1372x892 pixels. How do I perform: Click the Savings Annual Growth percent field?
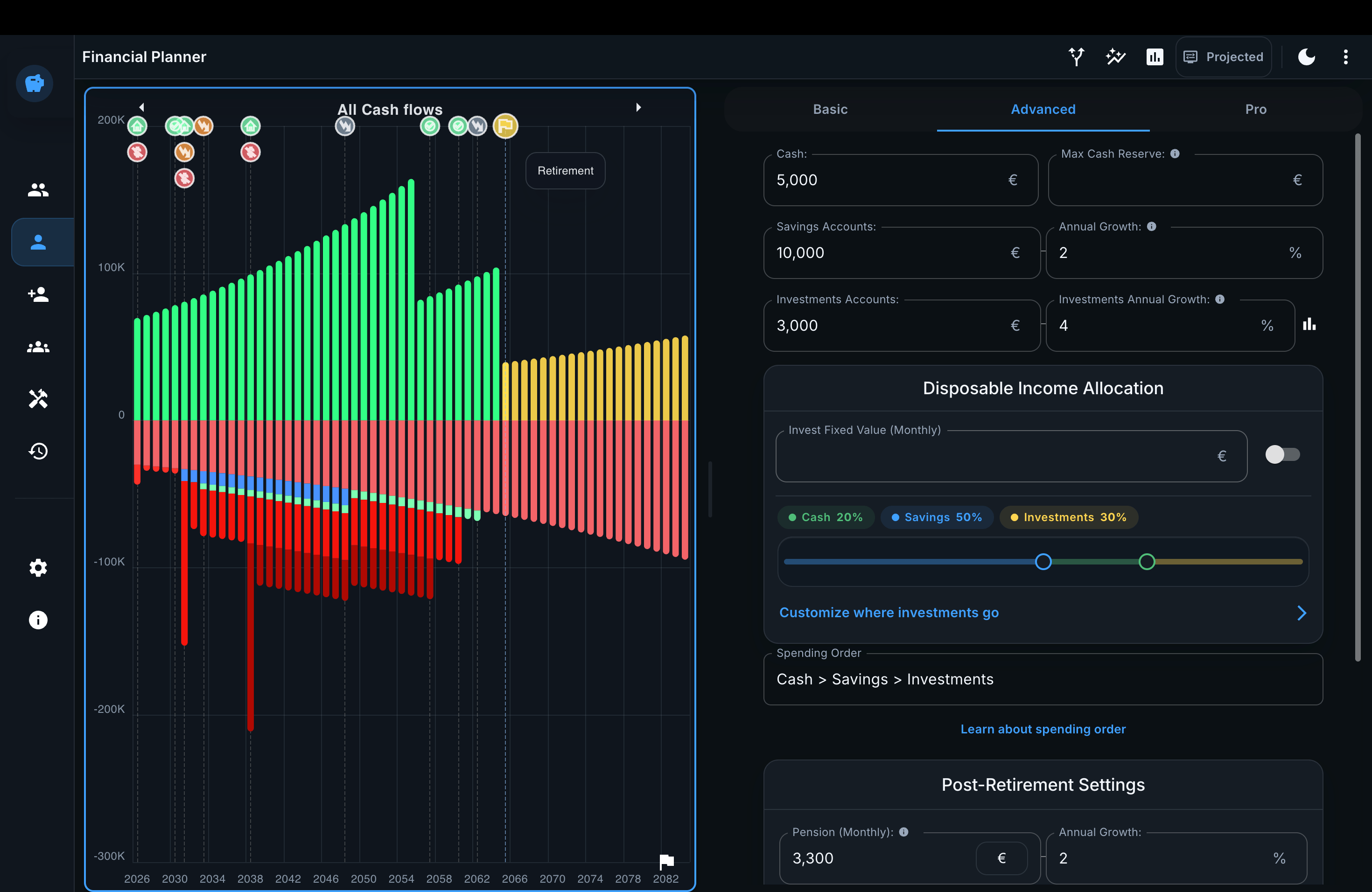[x=1184, y=252]
